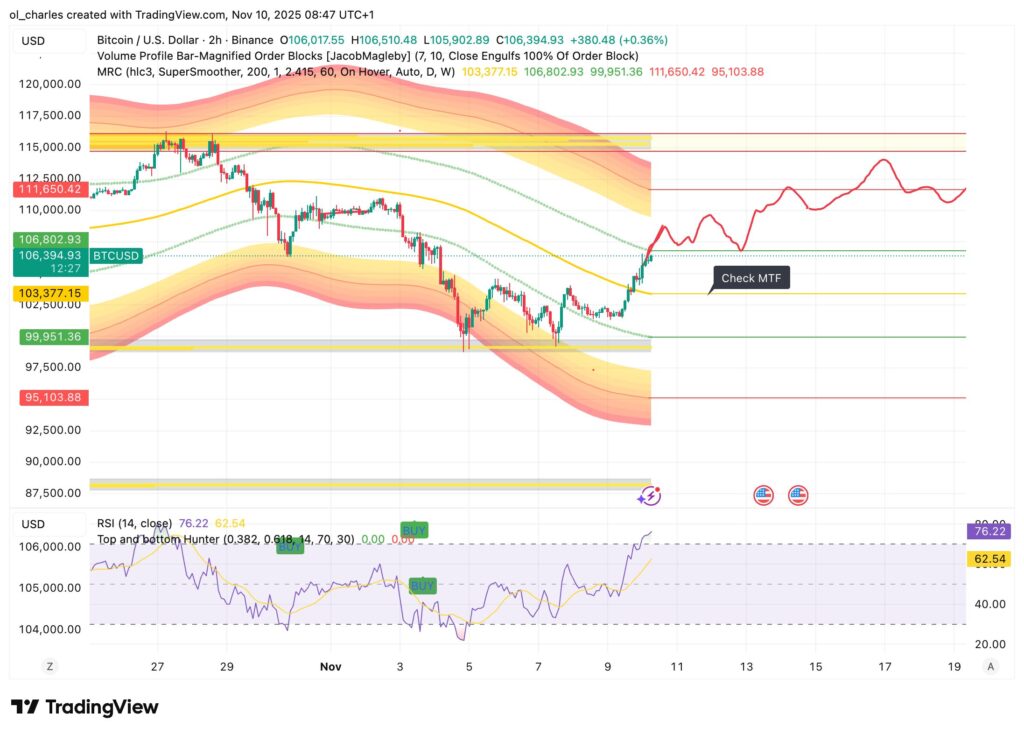Select the BUY marker near November 5 low
1024x735 pixels.
(x=423, y=585)
